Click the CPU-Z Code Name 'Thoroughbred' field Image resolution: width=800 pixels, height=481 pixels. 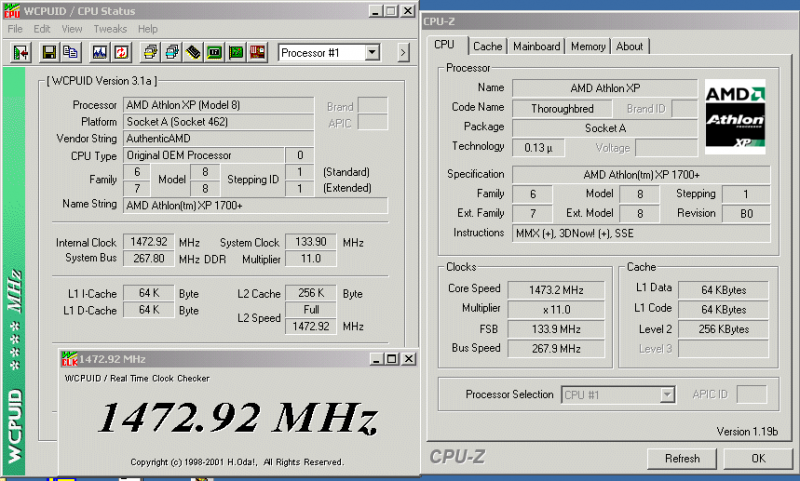pyautogui.click(x=562, y=109)
